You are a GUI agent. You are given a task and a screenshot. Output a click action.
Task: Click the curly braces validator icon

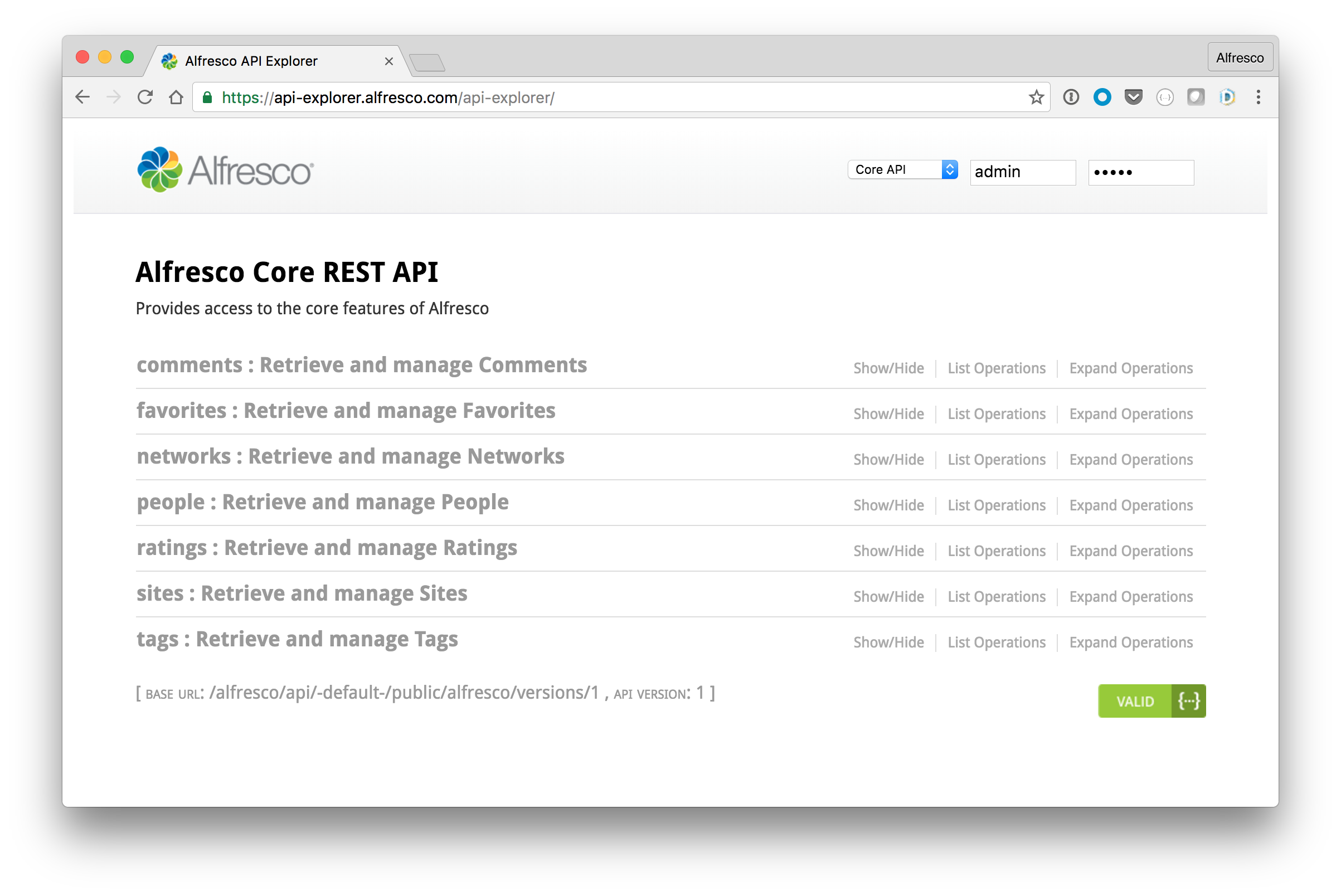[x=1188, y=700]
